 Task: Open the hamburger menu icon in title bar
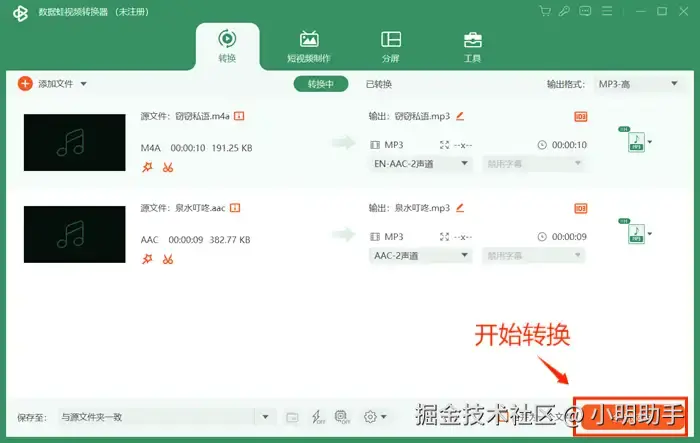click(607, 11)
